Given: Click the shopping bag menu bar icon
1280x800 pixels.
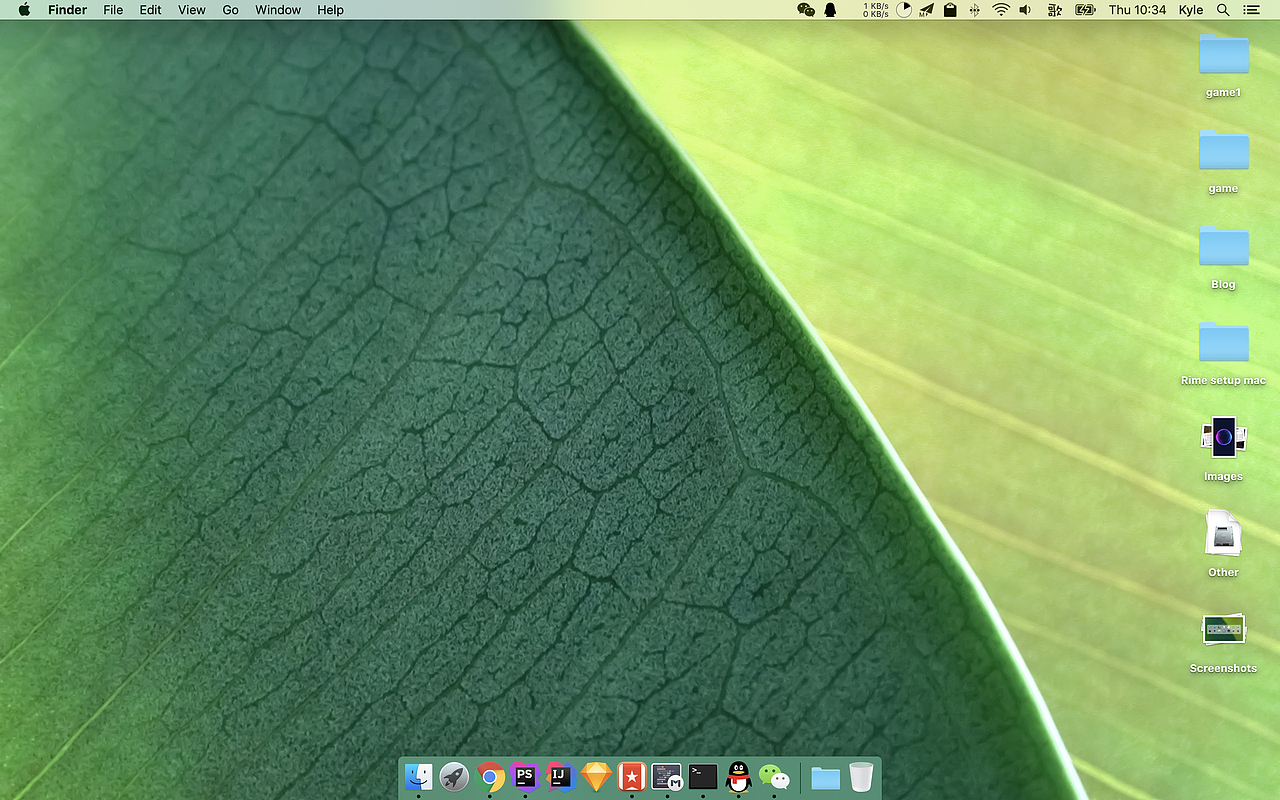Looking at the screenshot, I should pos(950,10).
